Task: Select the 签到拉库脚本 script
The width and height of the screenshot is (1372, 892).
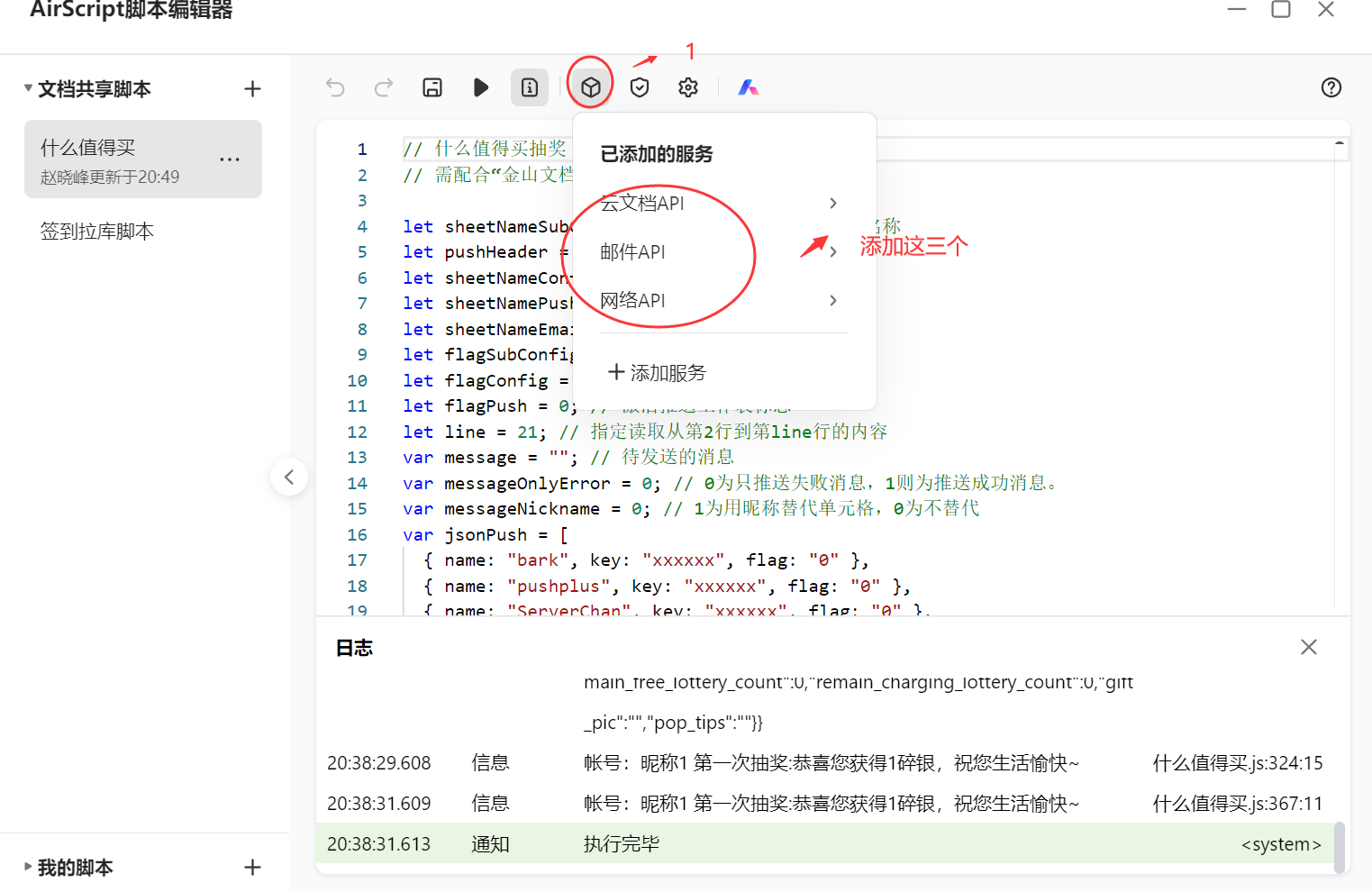Action: 97,232
